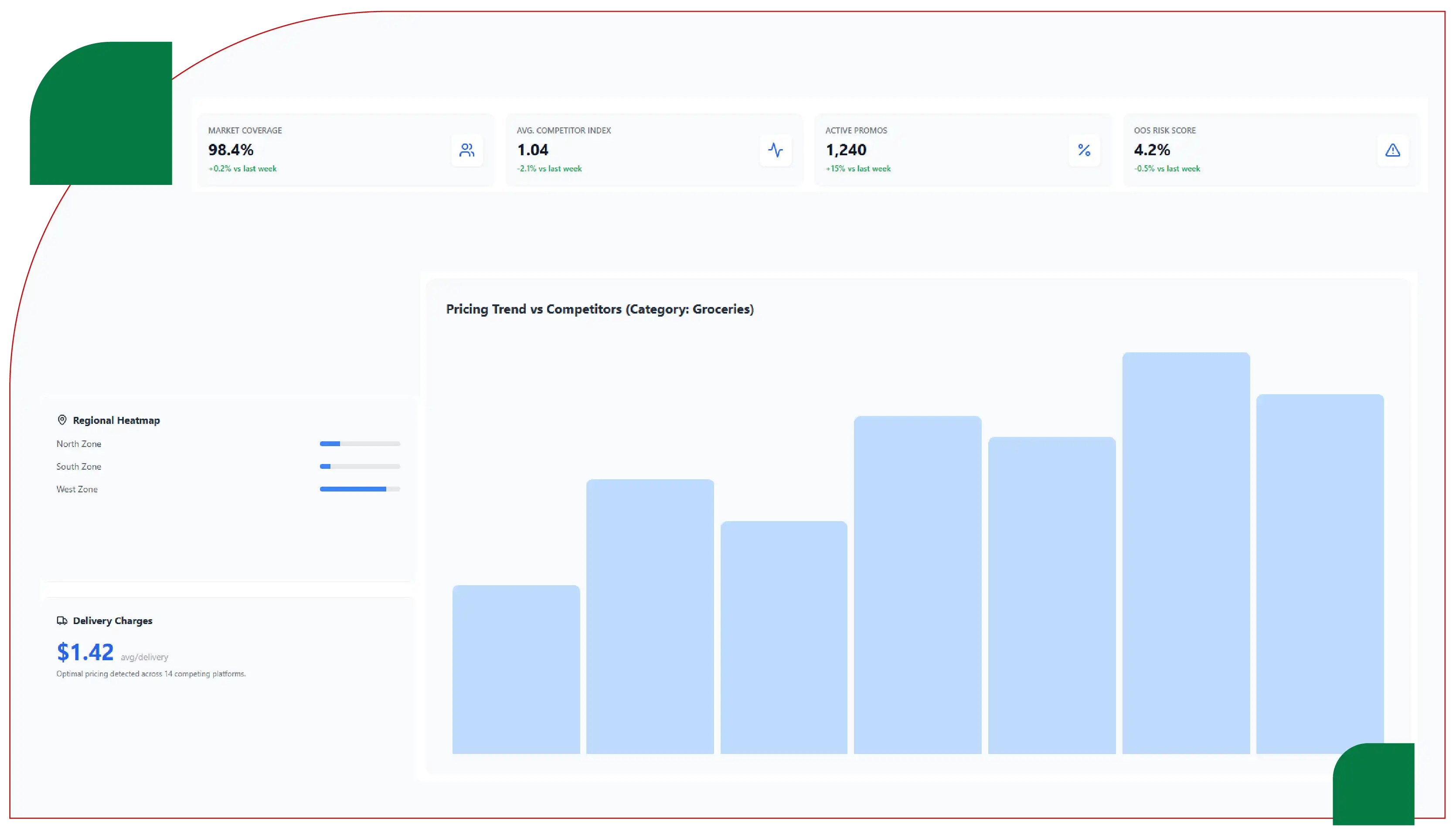
Task: Click the large green logo block top-left
Action: click(x=101, y=113)
